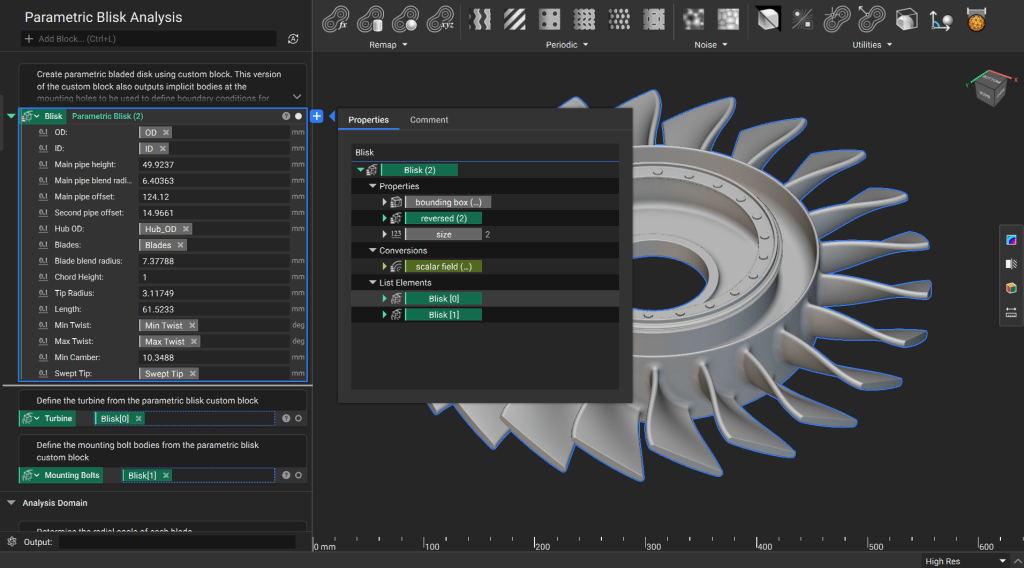Image resolution: width=1024 pixels, height=568 pixels.
Task: Open the Periodic dropdown menu
Action: (x=567, y=45)
